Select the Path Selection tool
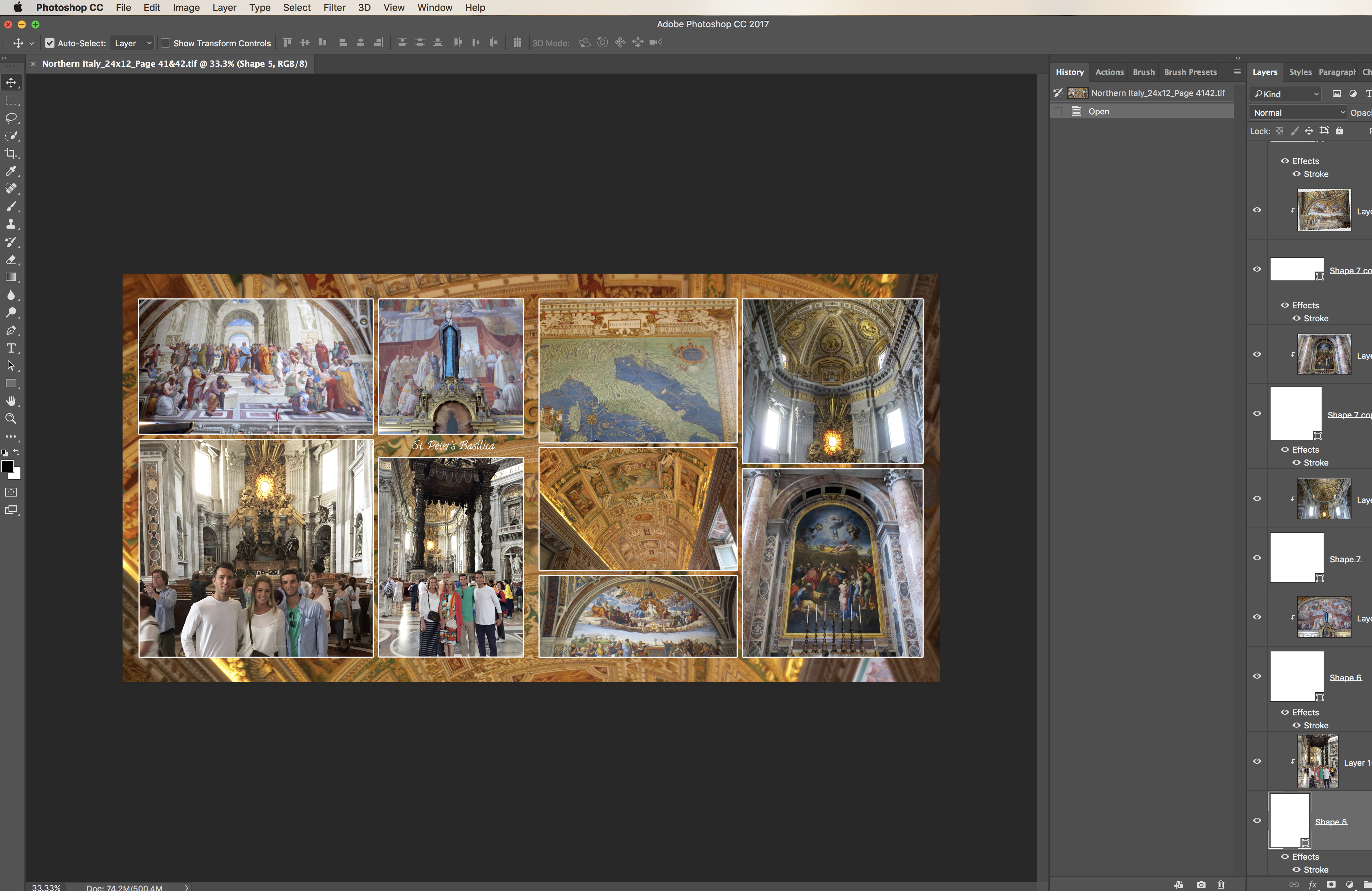The image size is (1372, 891). tap(11, 366)
